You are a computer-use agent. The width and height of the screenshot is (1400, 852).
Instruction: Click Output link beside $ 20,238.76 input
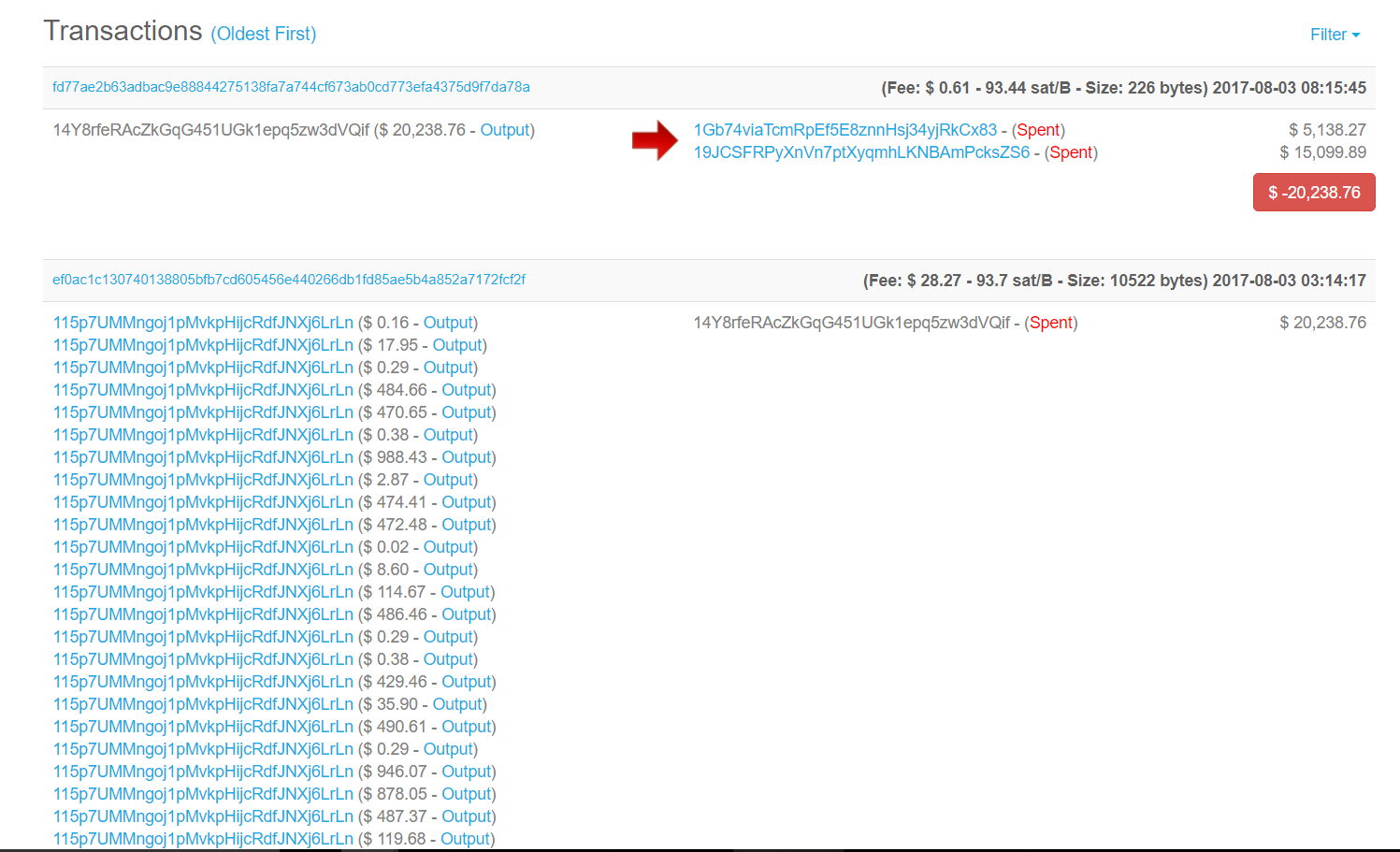pos(505,130)
